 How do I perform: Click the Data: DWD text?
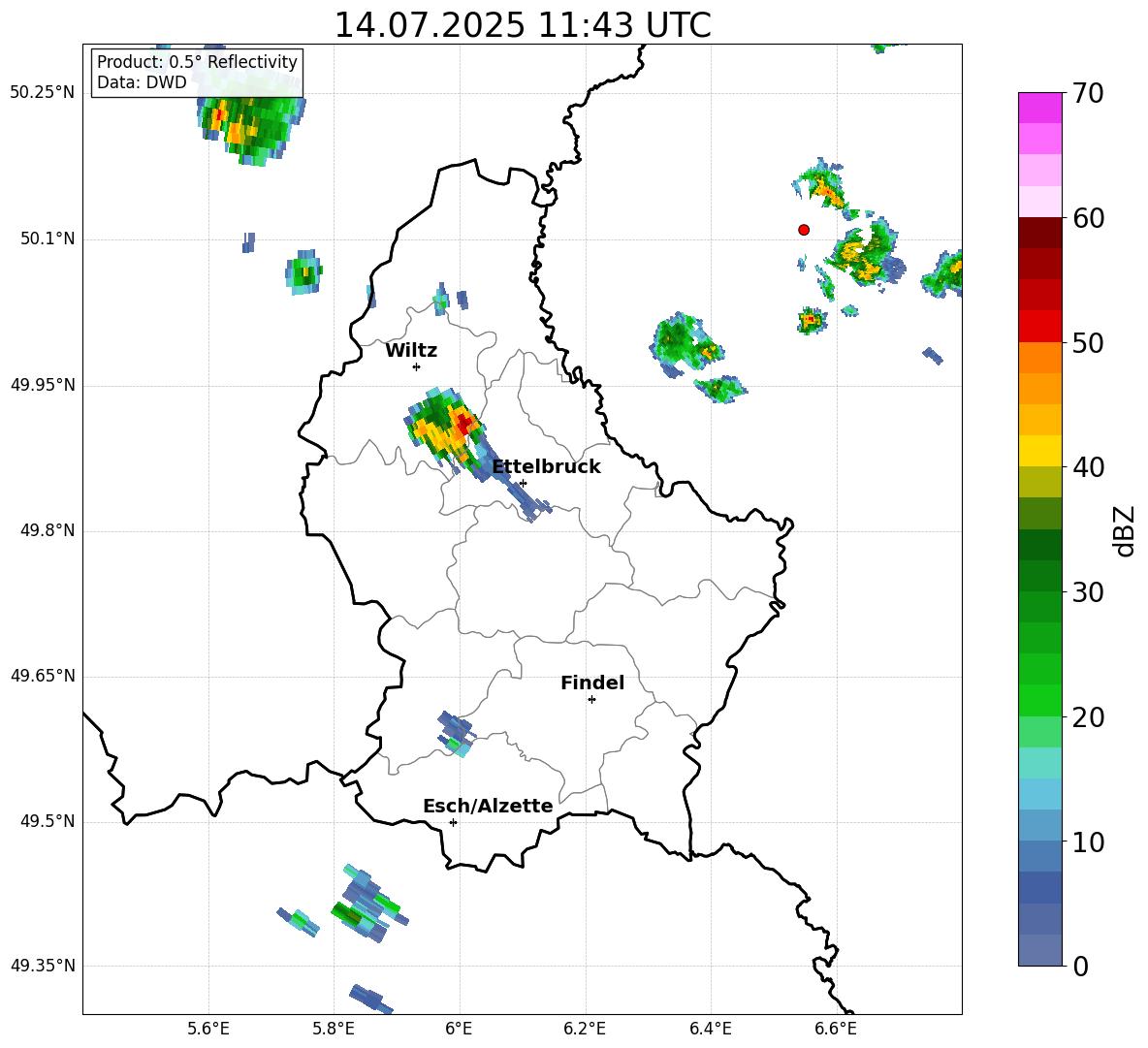pos(142,82)
